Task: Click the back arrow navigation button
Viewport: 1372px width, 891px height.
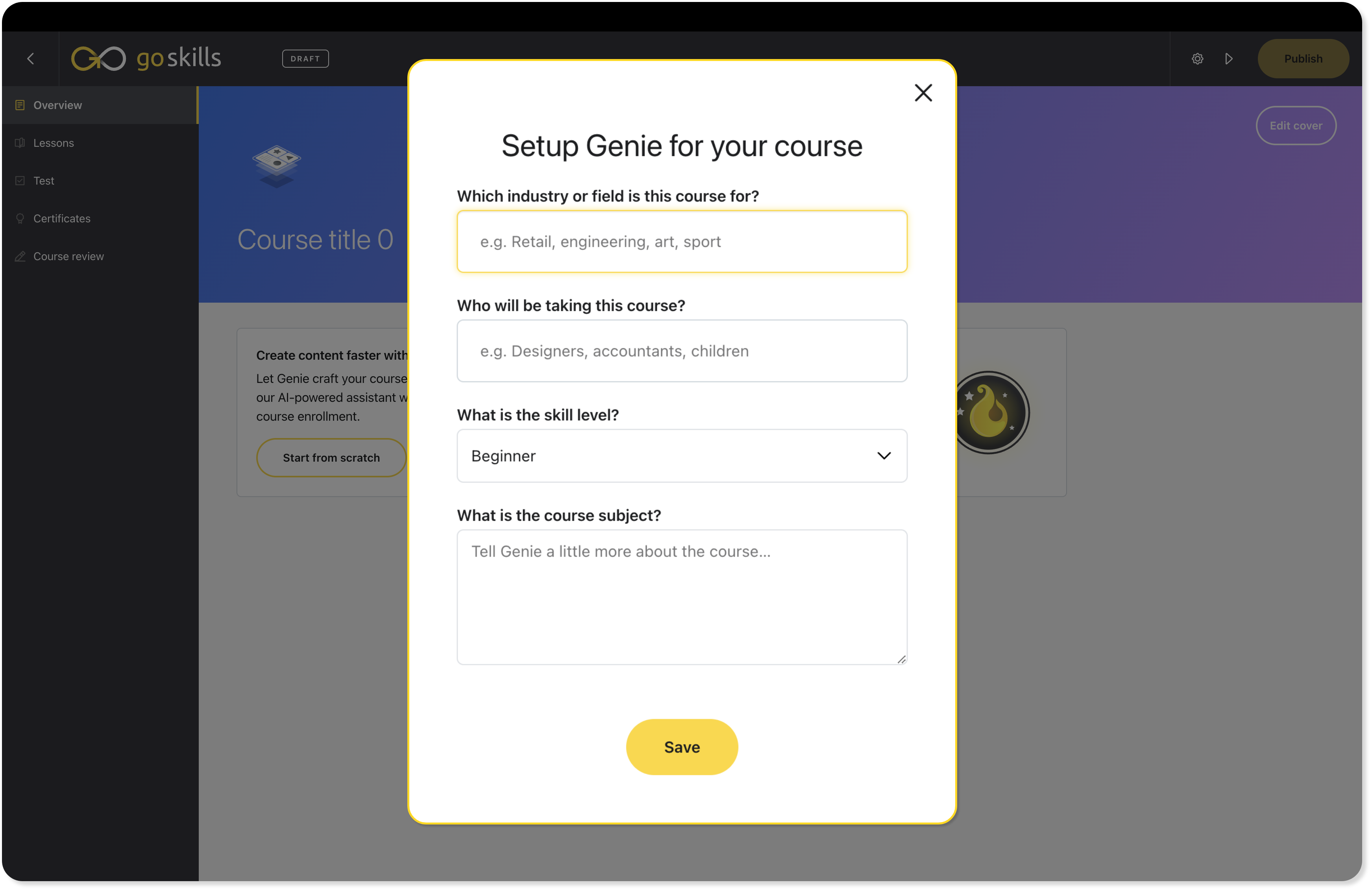Action: coord(30,57)
